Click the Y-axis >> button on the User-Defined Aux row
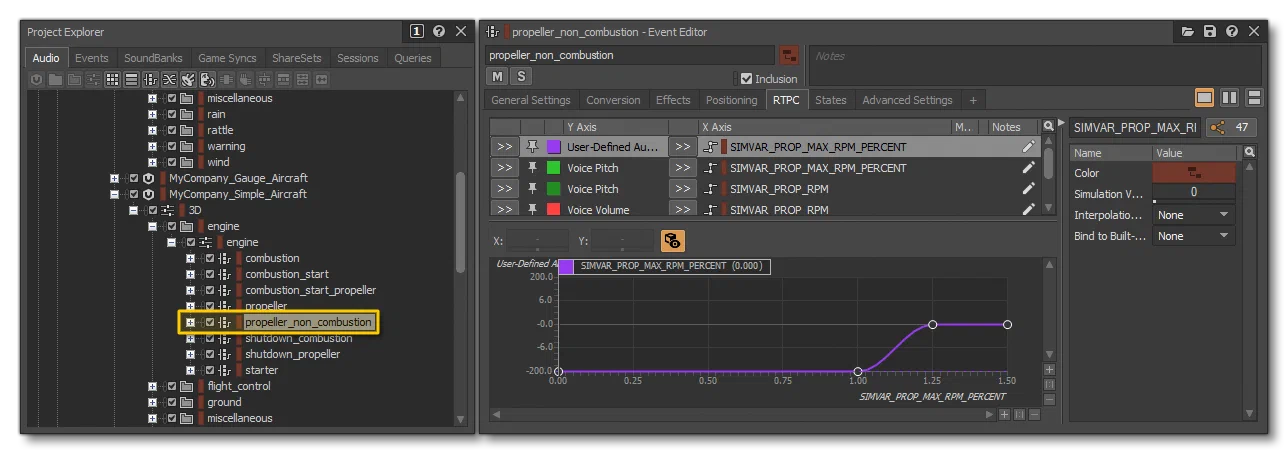Image resolution: width=1288 pixels, height=454 pixels. pos(504,147)
